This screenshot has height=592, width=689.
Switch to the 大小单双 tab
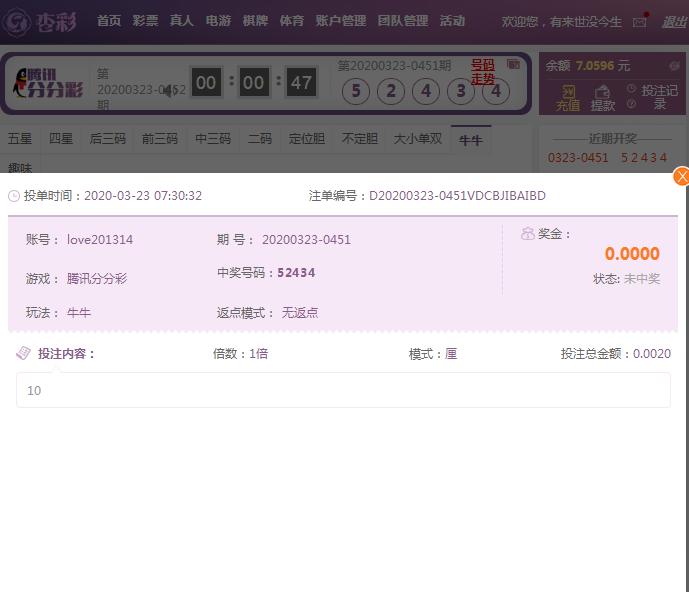pos(418,139)
